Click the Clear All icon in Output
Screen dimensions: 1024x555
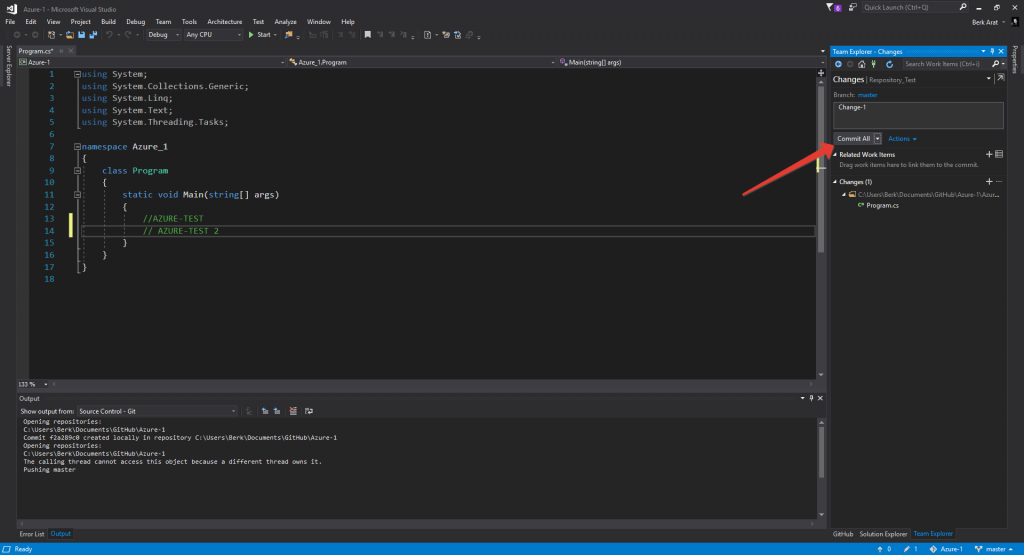pos(293,411)
